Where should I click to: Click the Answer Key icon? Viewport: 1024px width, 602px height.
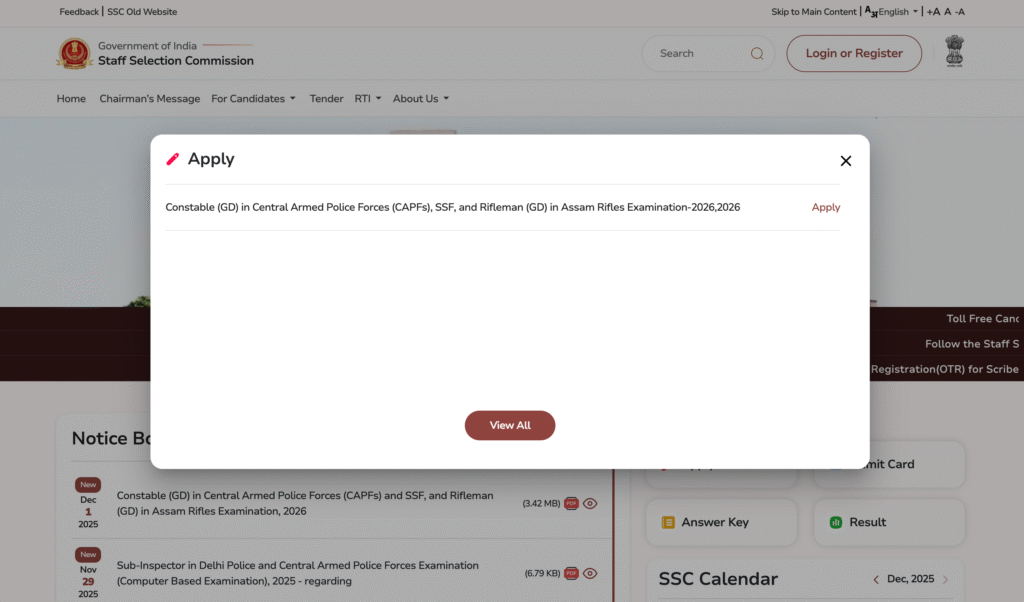coord(668,522)
